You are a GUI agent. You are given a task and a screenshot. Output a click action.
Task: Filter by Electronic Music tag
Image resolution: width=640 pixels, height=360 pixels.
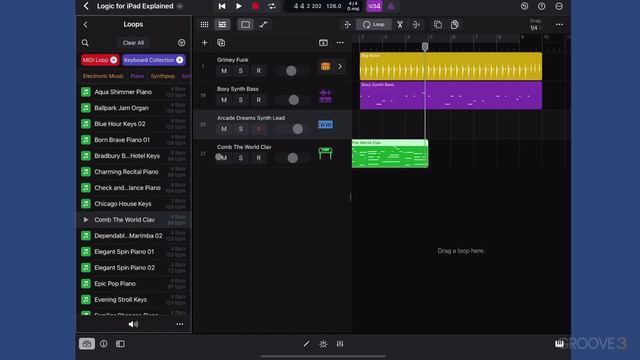103,76
